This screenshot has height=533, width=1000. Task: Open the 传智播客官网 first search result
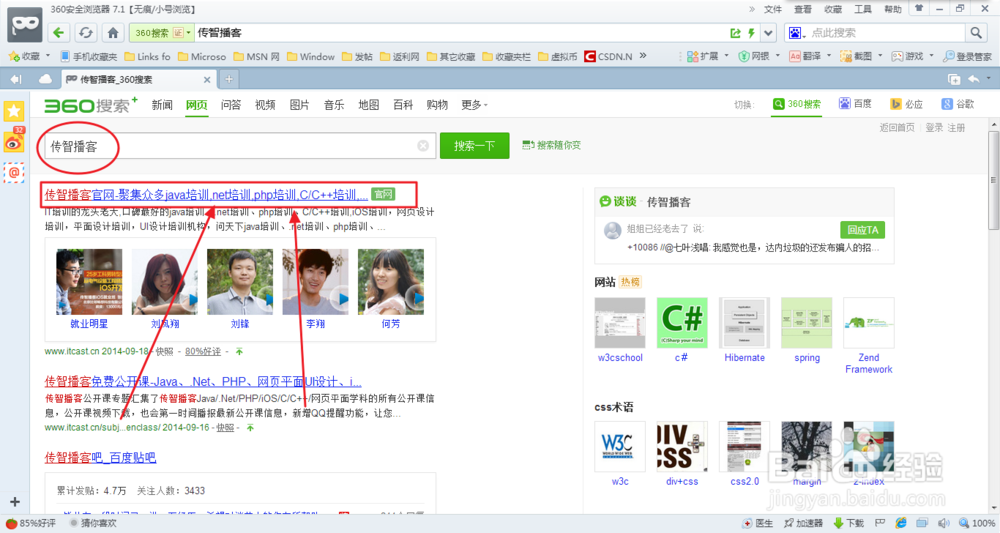(x=206, y=194)
